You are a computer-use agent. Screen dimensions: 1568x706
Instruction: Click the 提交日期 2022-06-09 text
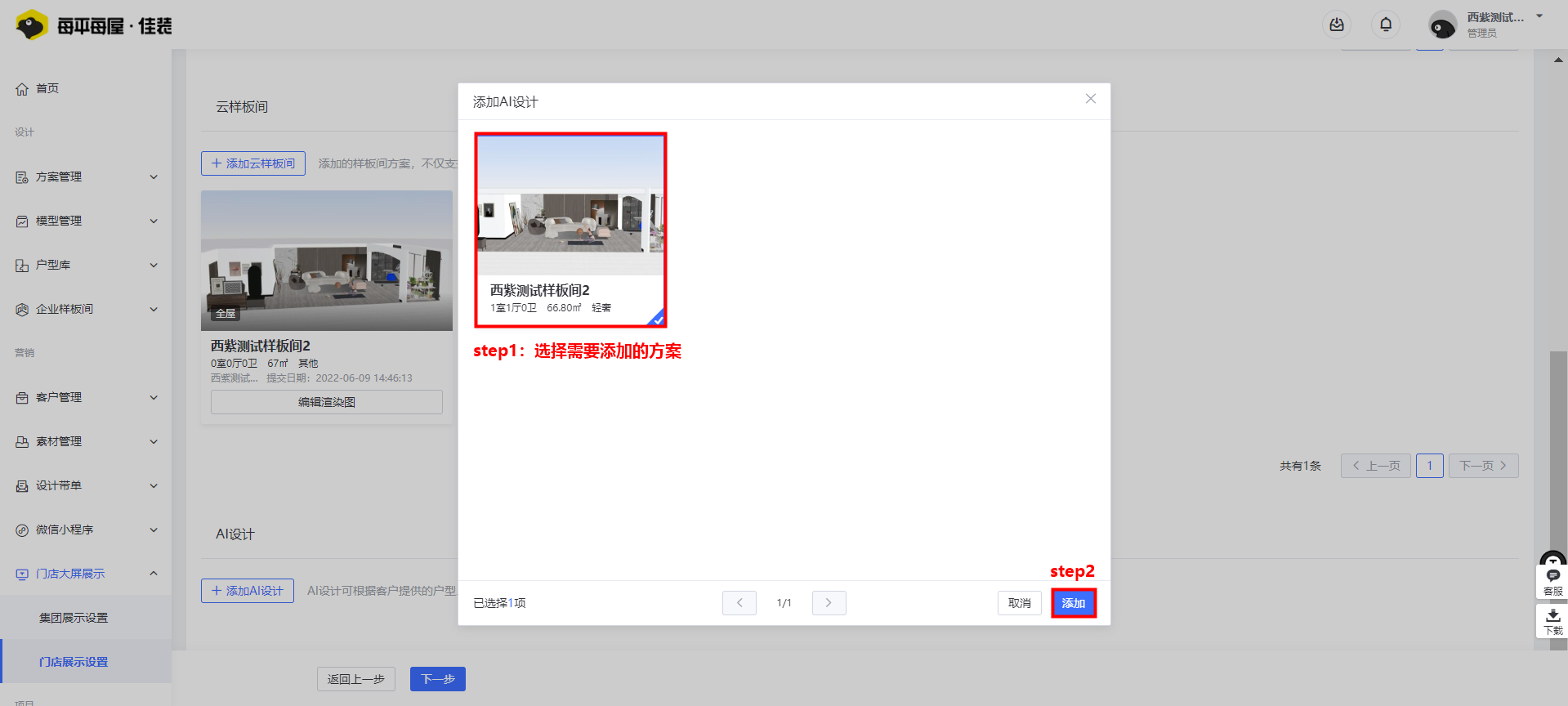point(339,378)
